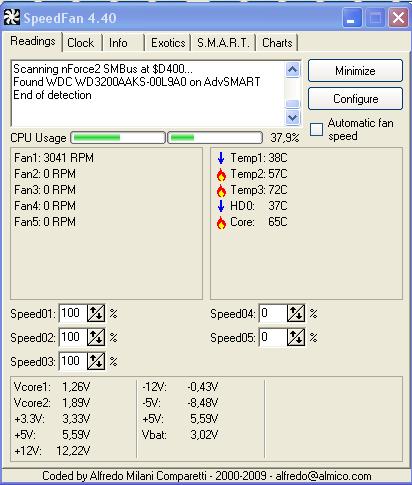
Task: Open the S.M.A.R.T. tab
Action: coord(223,43)
